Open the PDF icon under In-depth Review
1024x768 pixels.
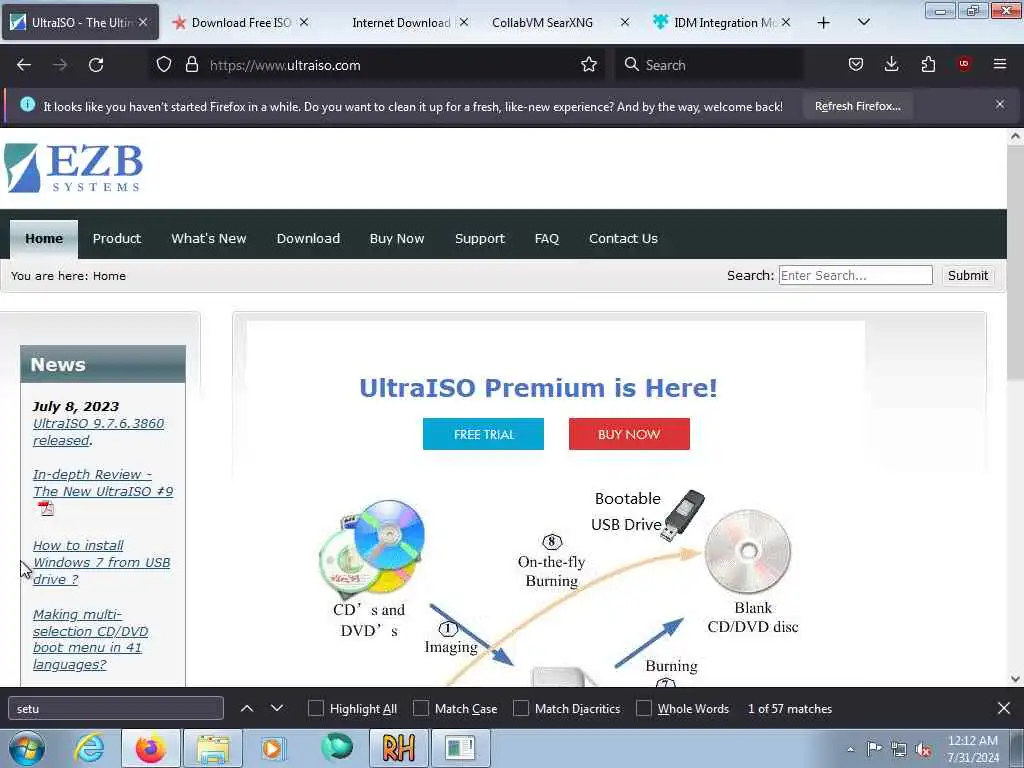pyautogui.click(x=46, y=508)
